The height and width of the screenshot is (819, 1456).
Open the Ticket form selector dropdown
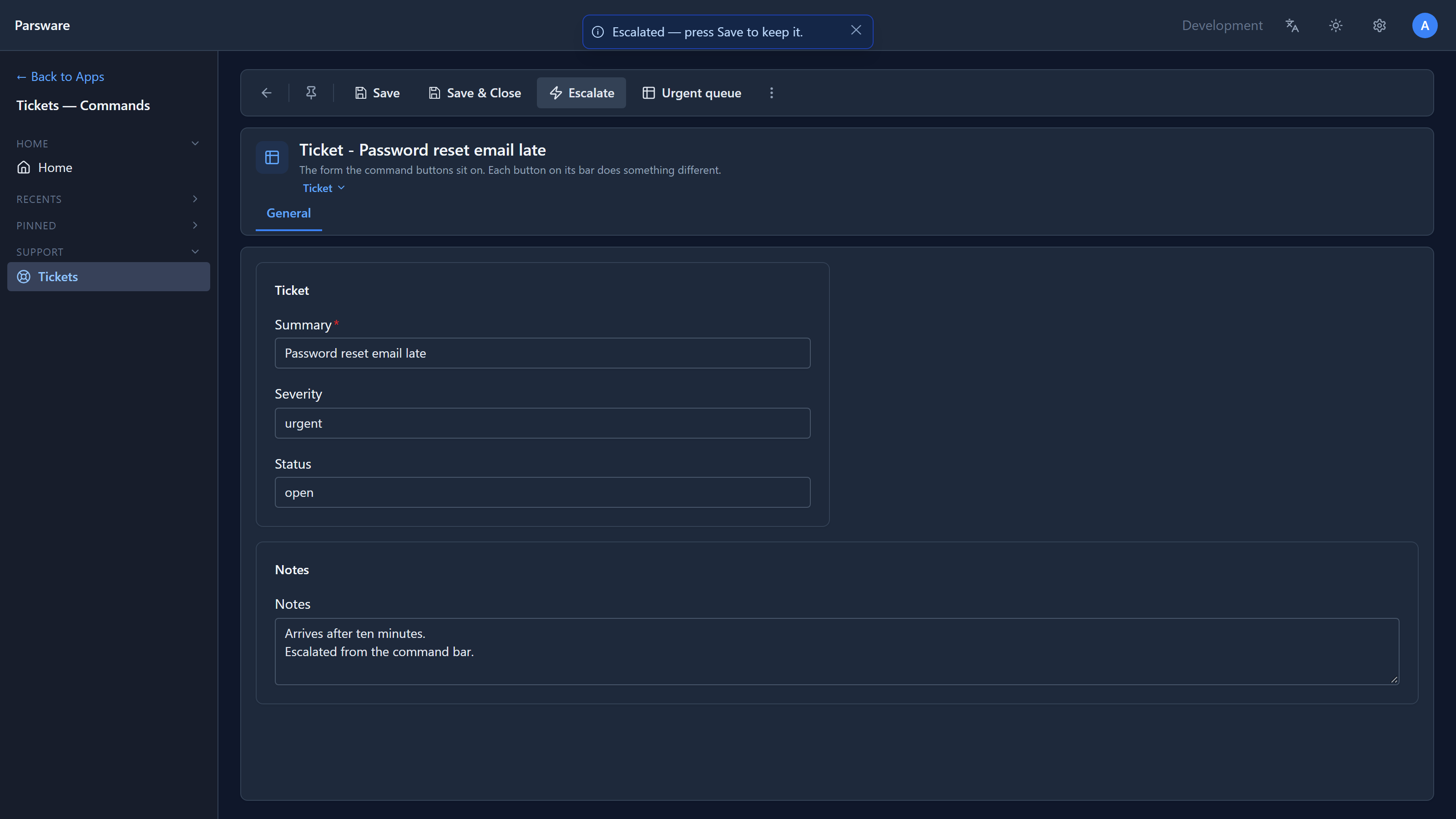[x=324, y=188]
